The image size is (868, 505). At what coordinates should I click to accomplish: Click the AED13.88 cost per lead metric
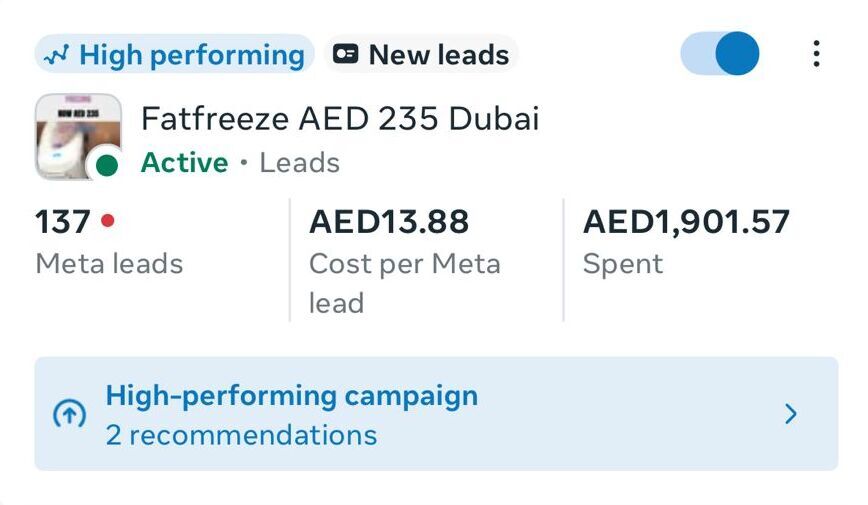(x=389, y=221)
